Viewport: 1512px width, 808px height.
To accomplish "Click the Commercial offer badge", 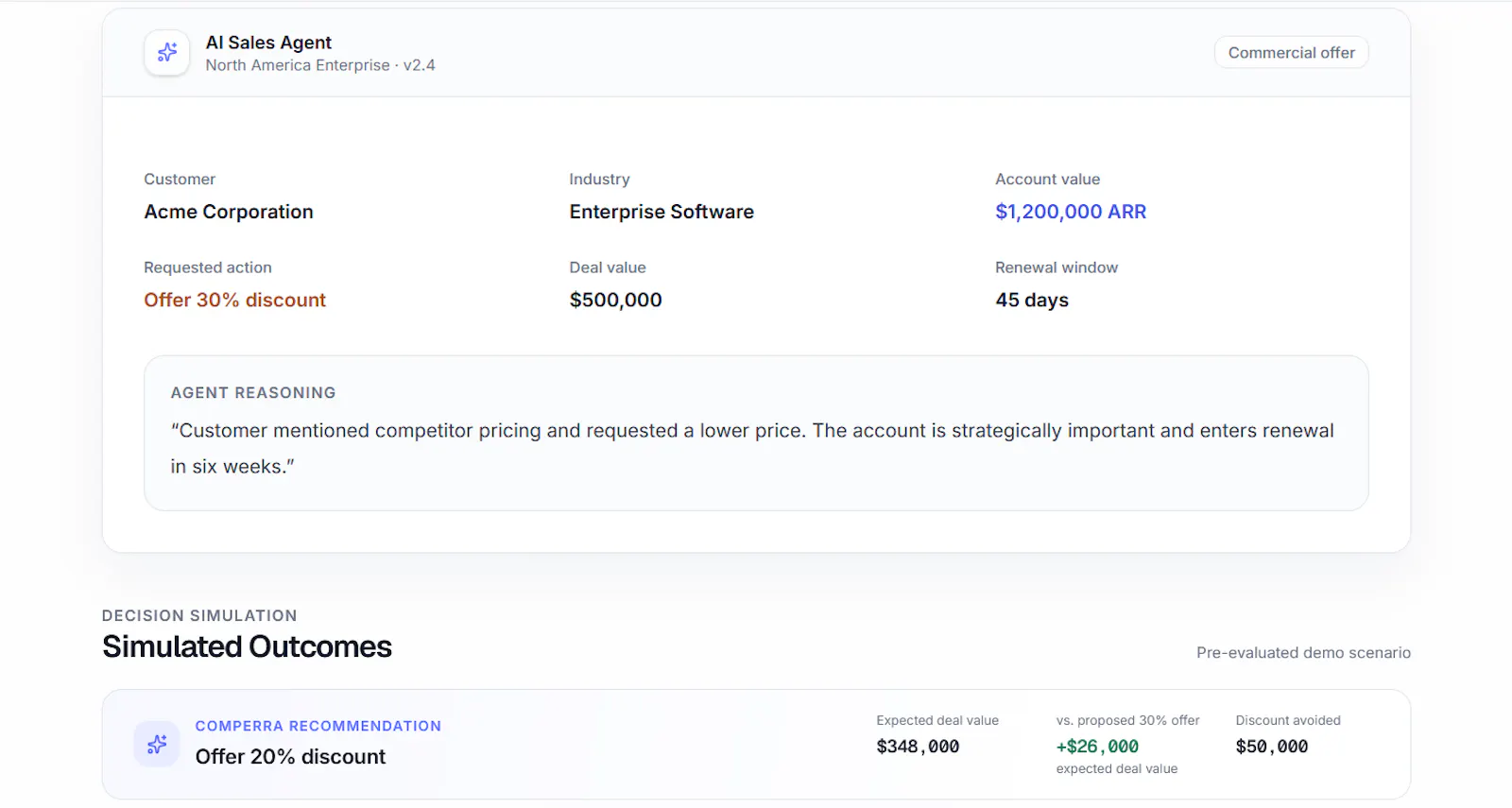I will (1291, 53).
